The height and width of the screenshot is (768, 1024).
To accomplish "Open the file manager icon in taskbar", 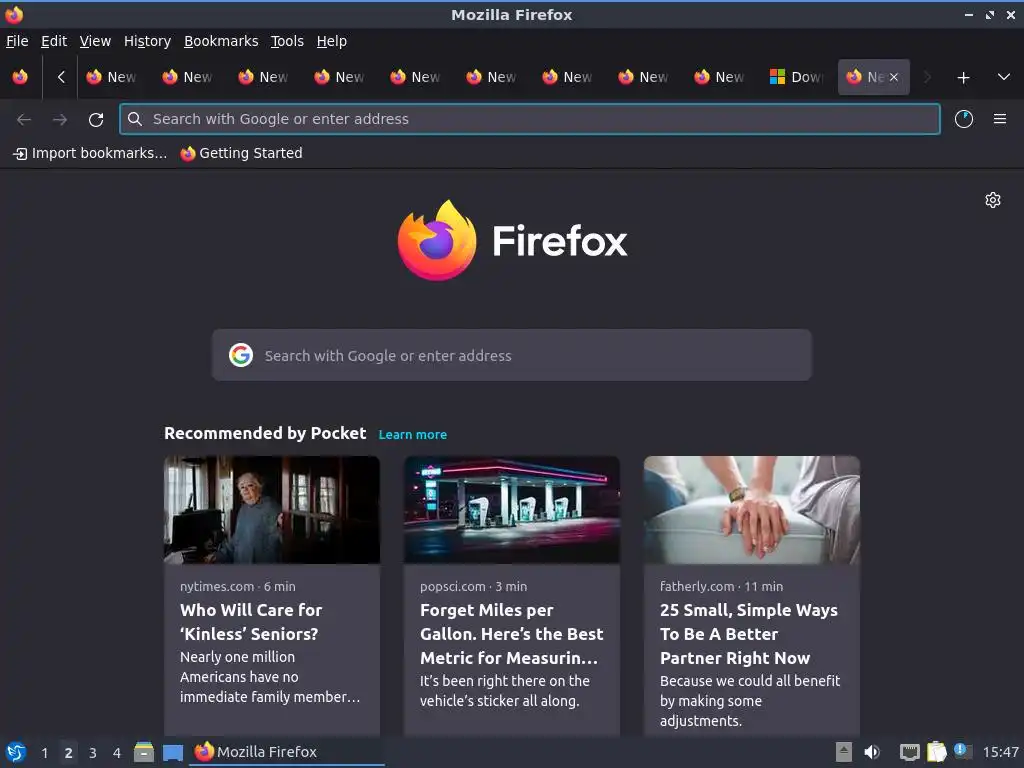I will 144,752.
